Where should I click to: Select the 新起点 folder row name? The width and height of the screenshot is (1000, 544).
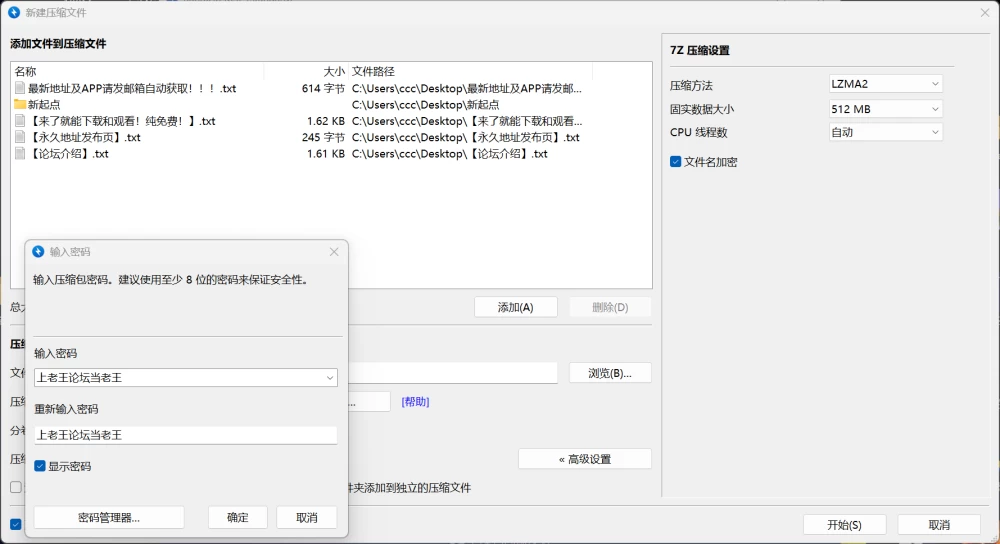click(x=44, y=105)
